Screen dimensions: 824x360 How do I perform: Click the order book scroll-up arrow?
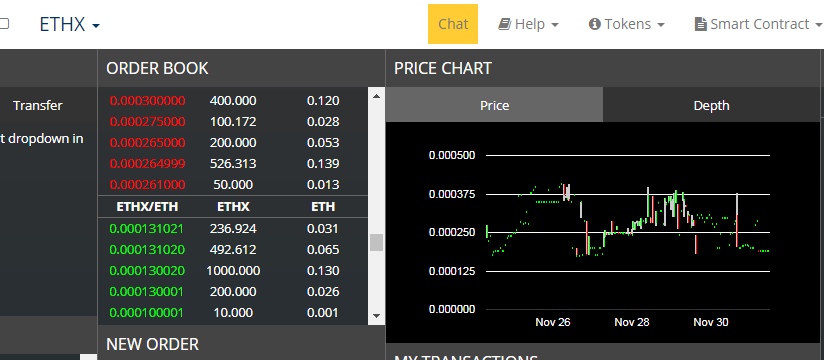click(376, 96)
